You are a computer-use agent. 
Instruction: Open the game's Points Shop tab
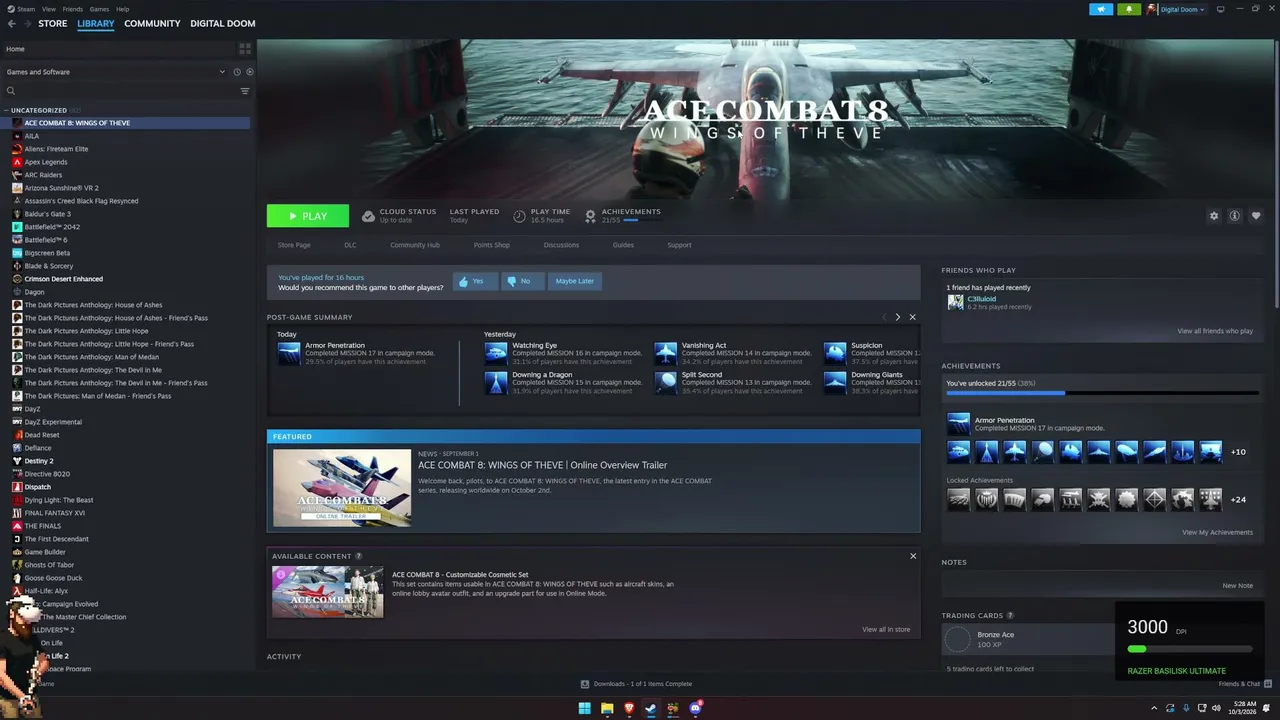(491, 245)
